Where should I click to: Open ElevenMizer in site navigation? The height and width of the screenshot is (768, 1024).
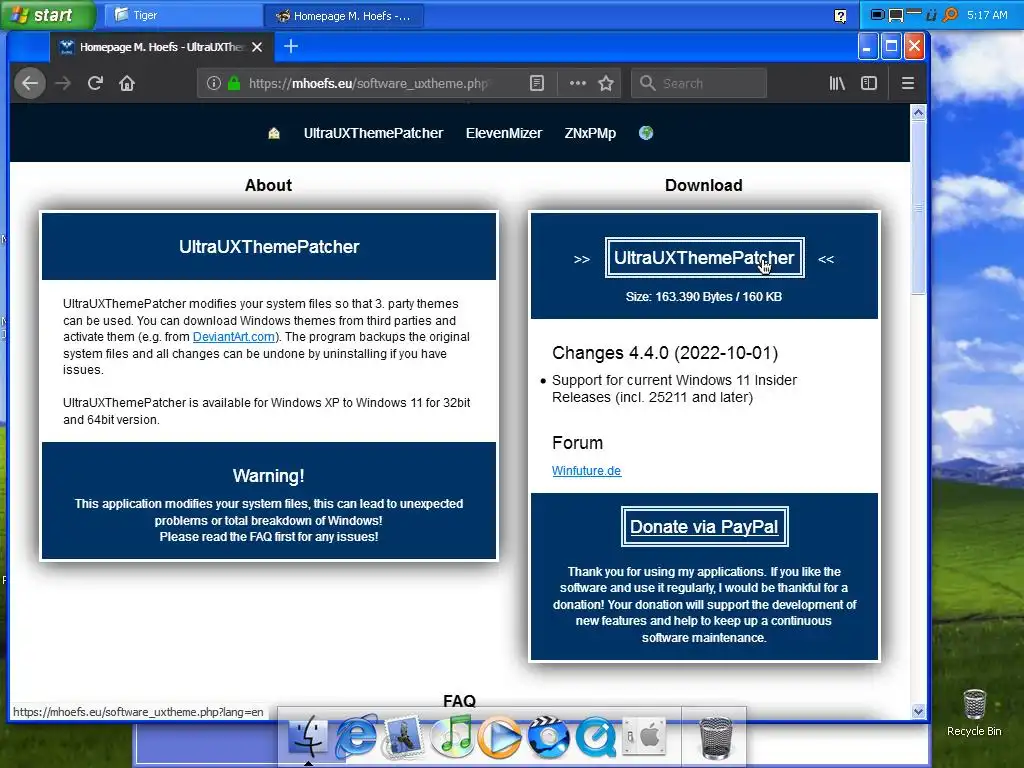tap(504, 133)
